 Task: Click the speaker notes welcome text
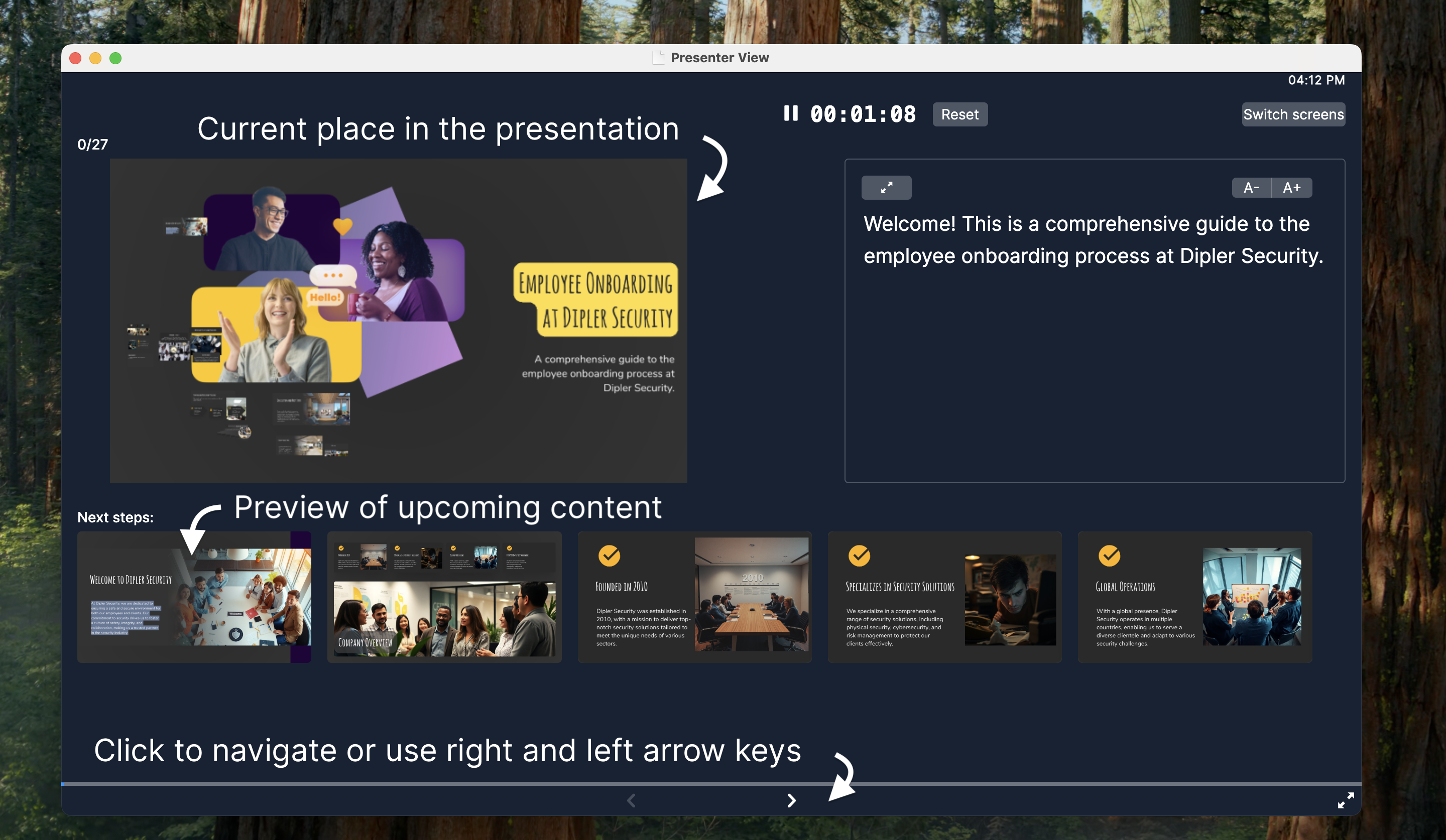point(1093,240)
